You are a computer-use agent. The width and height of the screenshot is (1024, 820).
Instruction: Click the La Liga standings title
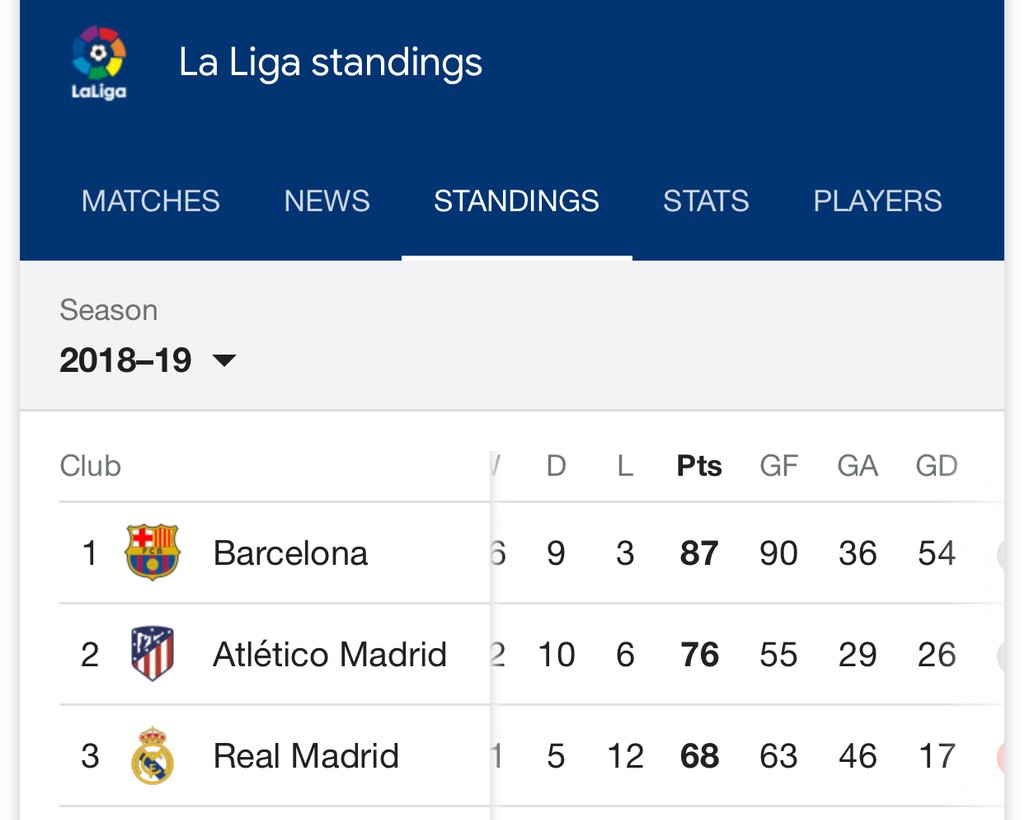pyautogui.click(x=330, y=62)
